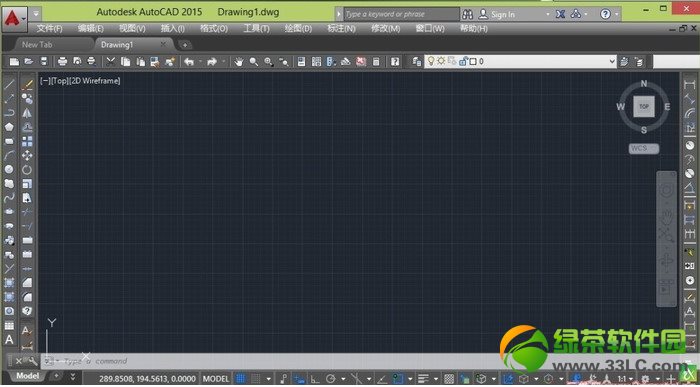The image size is (700, 387).
Task: Expand the Undo history dropdown arrow
Action: [x=200, y=62]
